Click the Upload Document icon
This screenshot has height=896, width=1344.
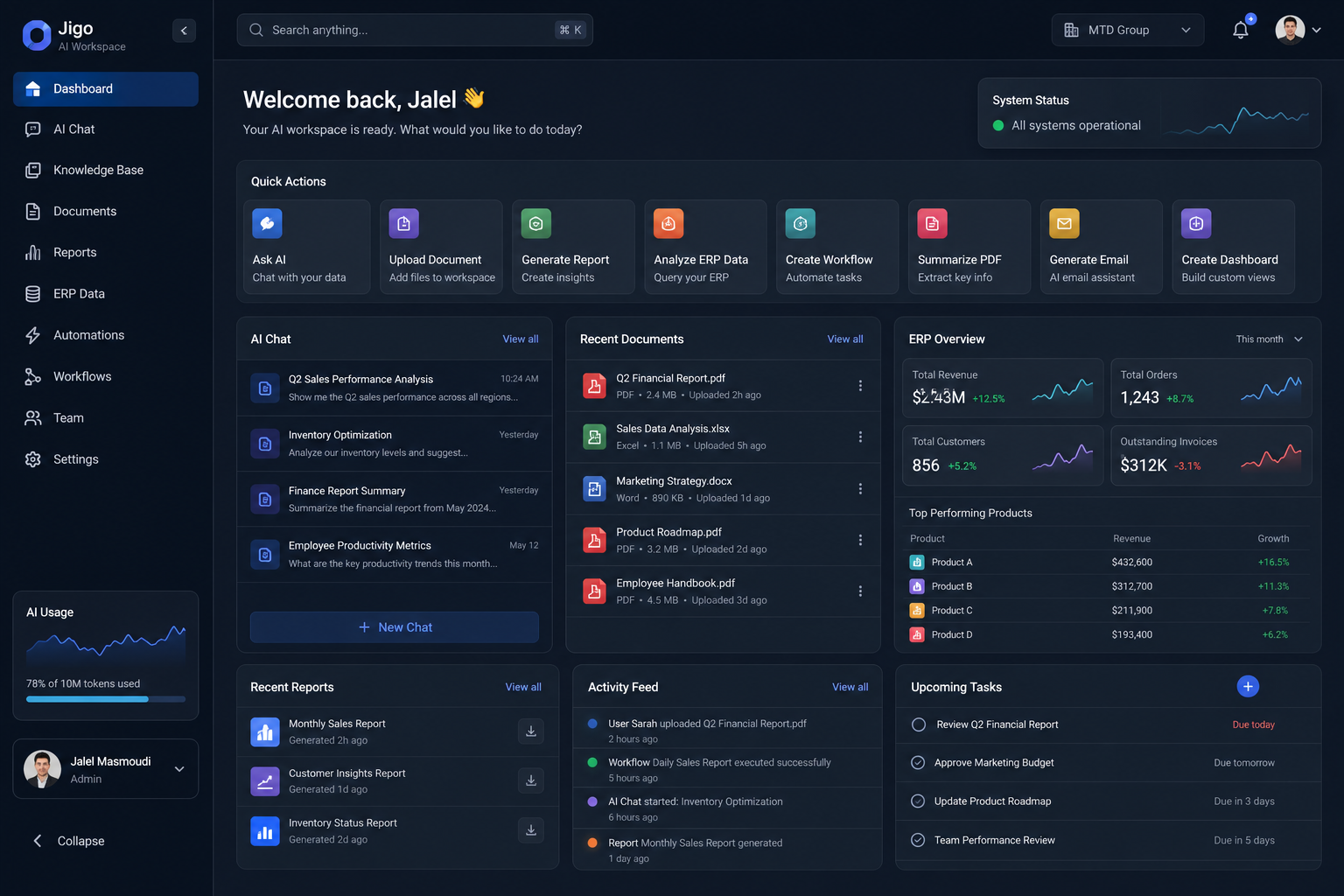click(404, 223)
